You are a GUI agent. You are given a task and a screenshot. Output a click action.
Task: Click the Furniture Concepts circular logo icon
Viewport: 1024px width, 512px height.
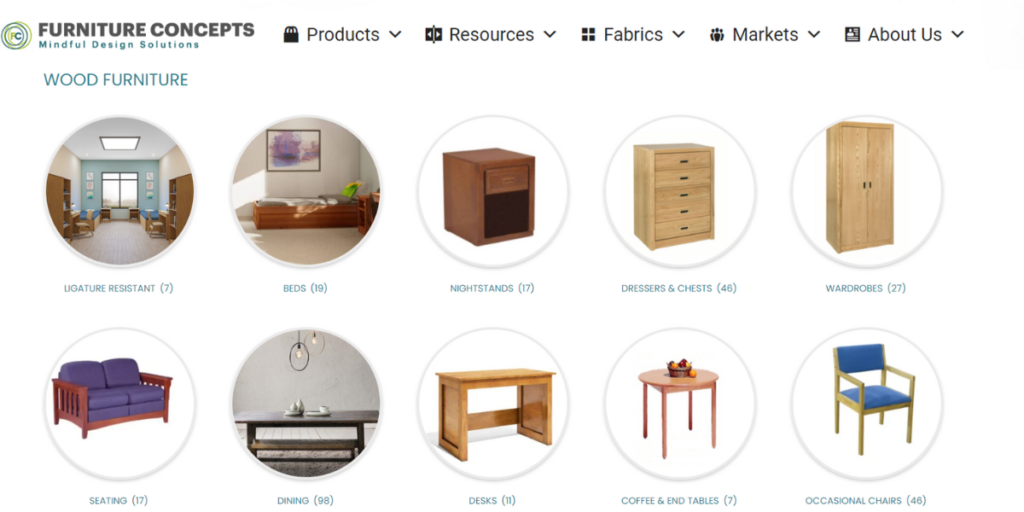coord(16,35)
